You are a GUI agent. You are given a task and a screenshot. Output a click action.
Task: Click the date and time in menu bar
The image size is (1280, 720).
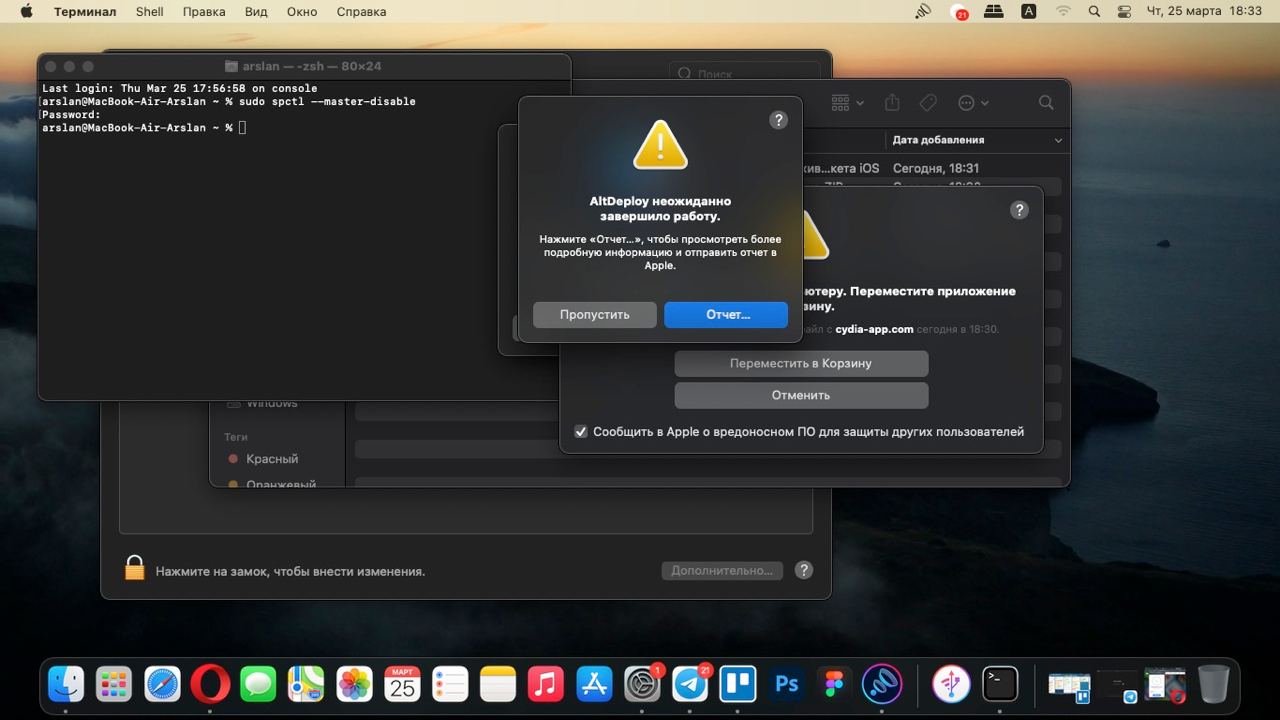[x=1204, y=12]
